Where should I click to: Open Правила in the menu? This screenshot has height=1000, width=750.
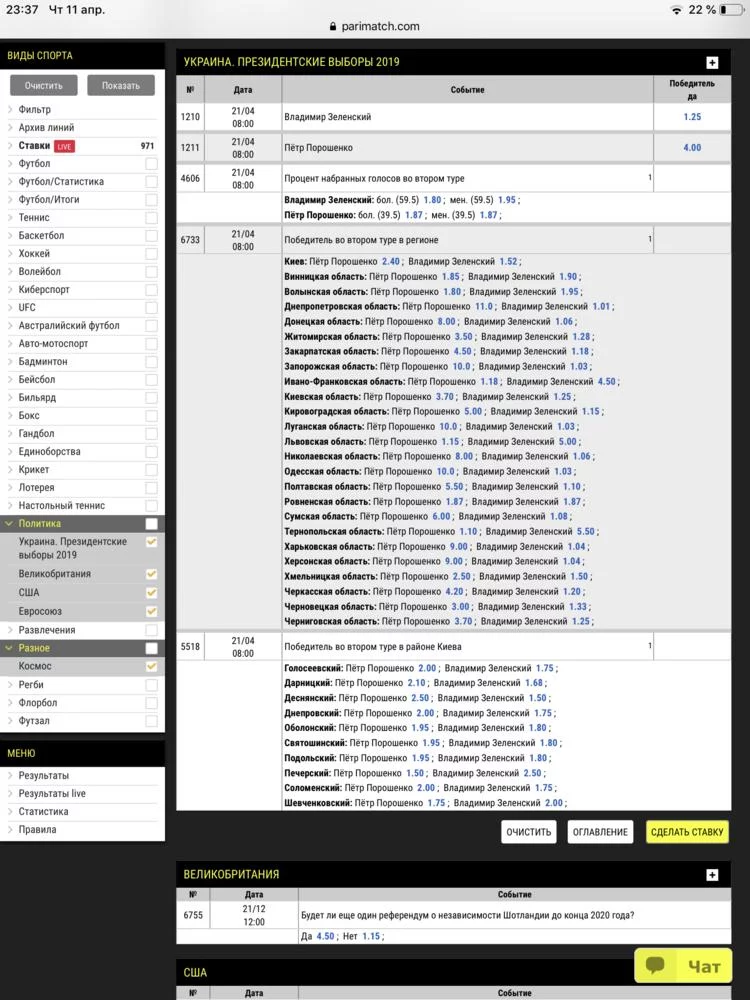tap(37, 829)
